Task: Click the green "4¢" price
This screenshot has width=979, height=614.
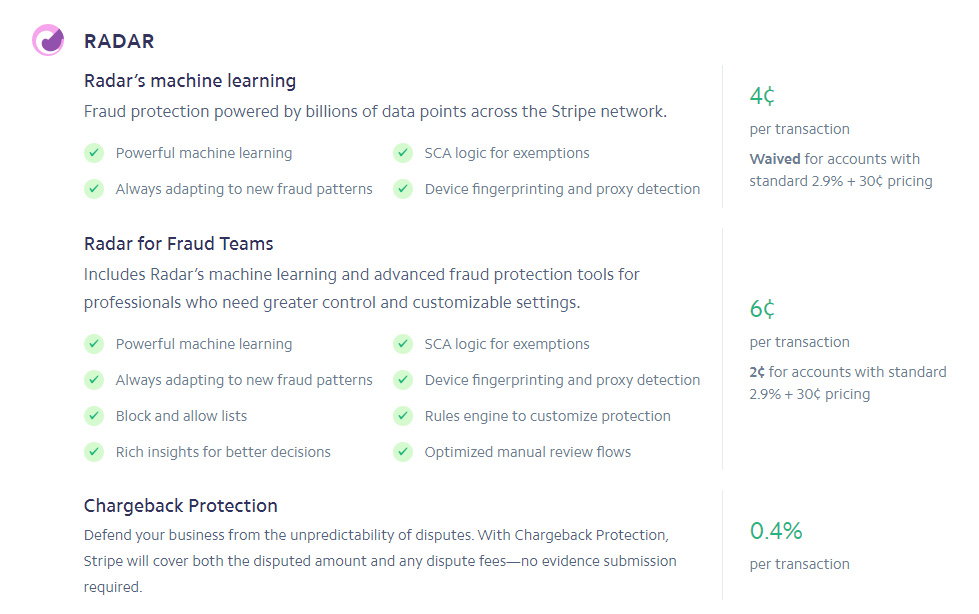Action: click(762, 96)
